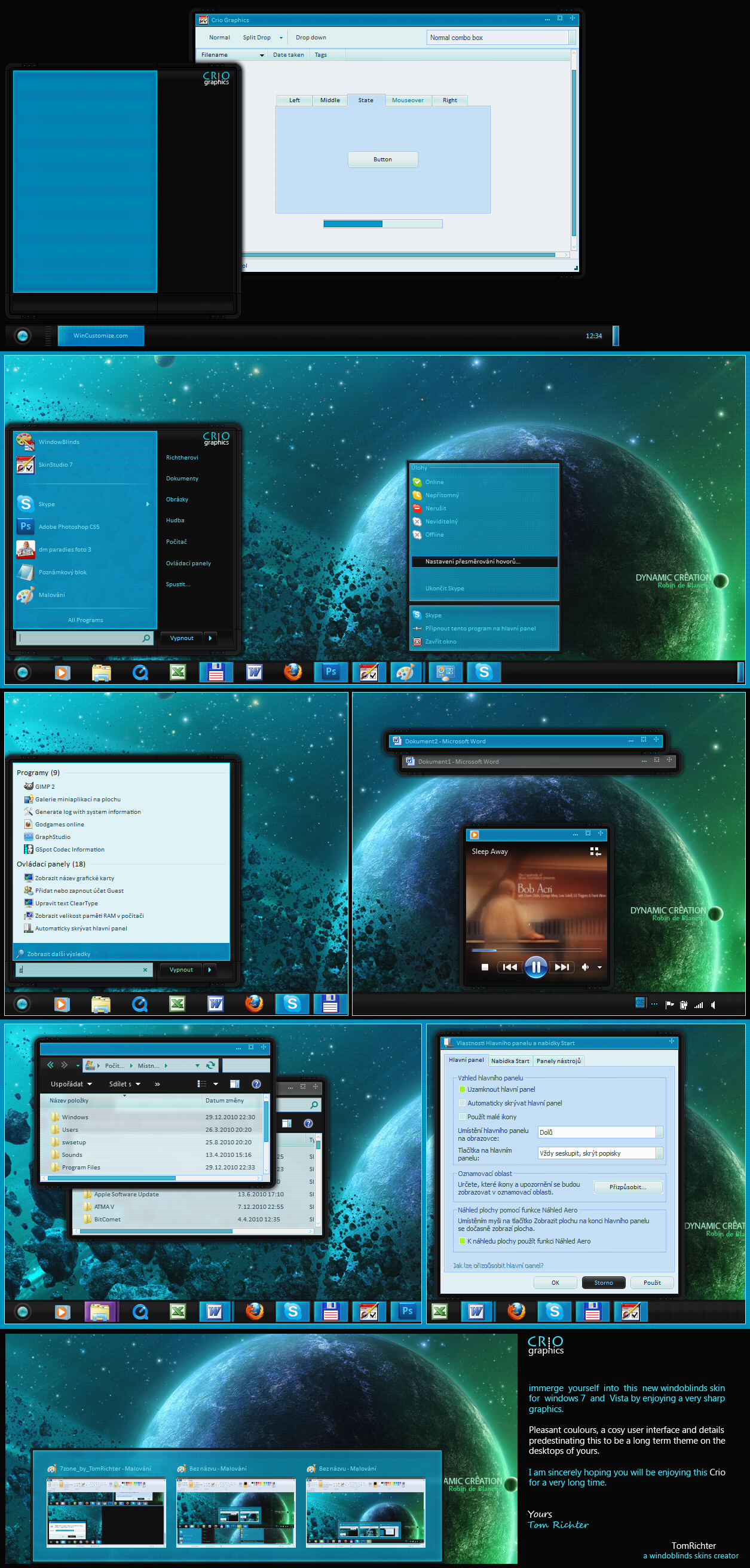Expand the Skype submenu arrow in start menu
Image resolution: width=750 pixels, height=1568 pixels.
(x=148, y=504)
